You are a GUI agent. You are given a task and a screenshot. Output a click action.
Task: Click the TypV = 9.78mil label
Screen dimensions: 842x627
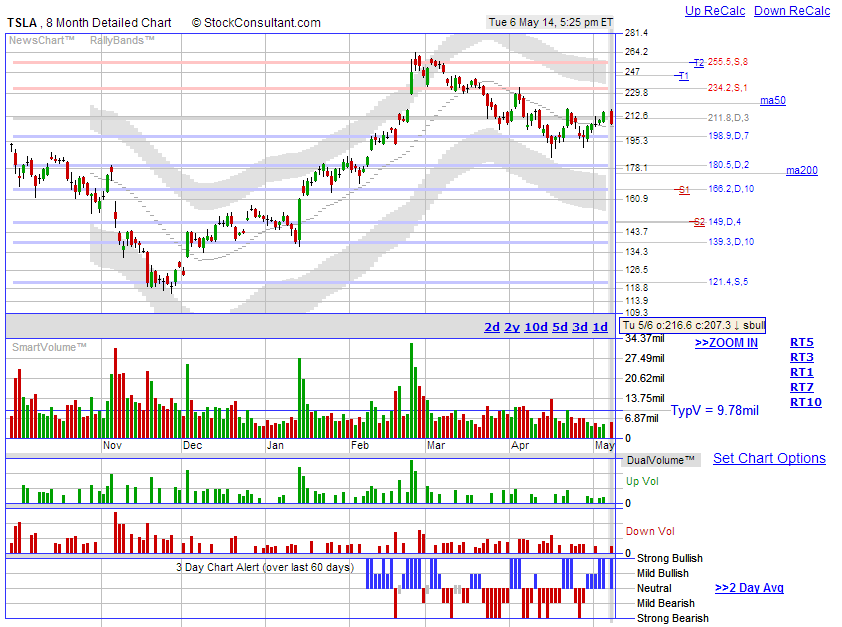(715, 411)
